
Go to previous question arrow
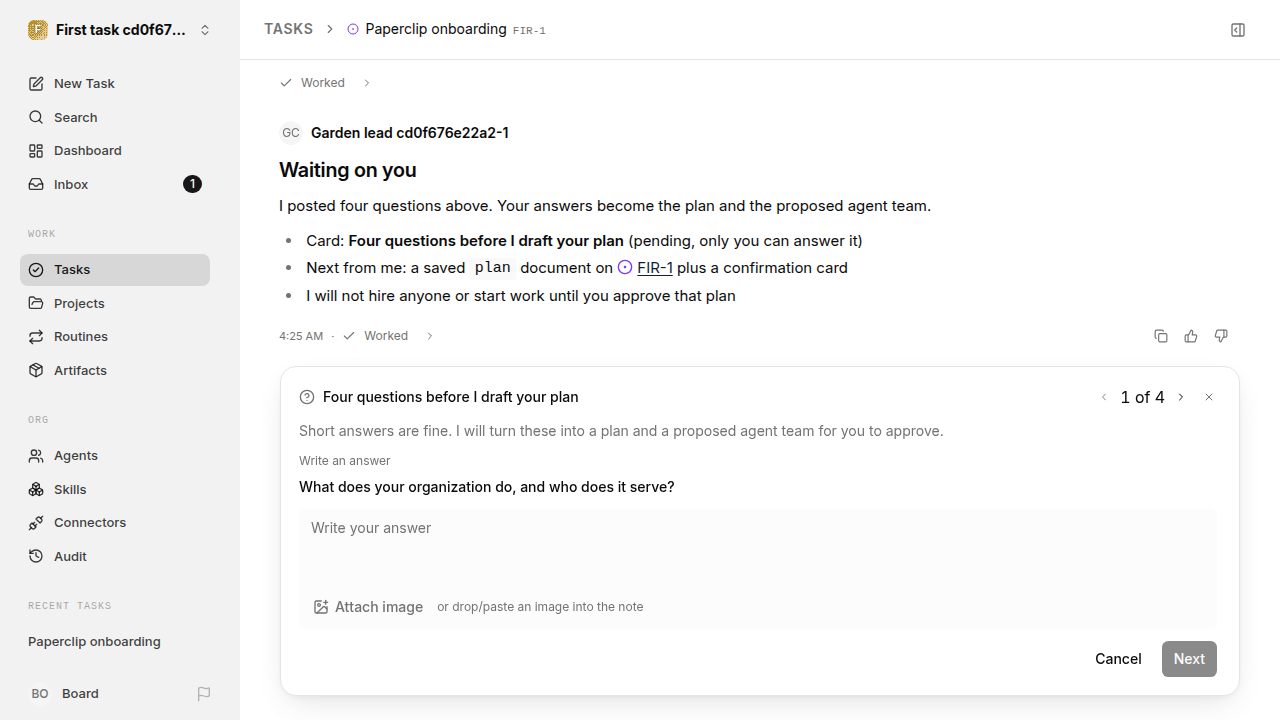[1104, 397]
